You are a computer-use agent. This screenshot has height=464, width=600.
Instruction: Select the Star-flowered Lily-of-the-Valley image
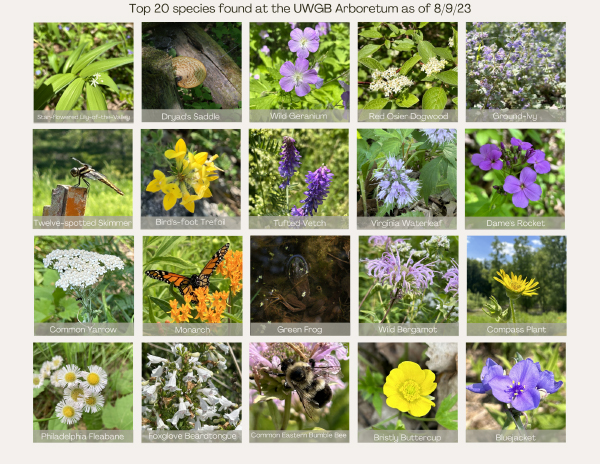(x=83, y=72)
